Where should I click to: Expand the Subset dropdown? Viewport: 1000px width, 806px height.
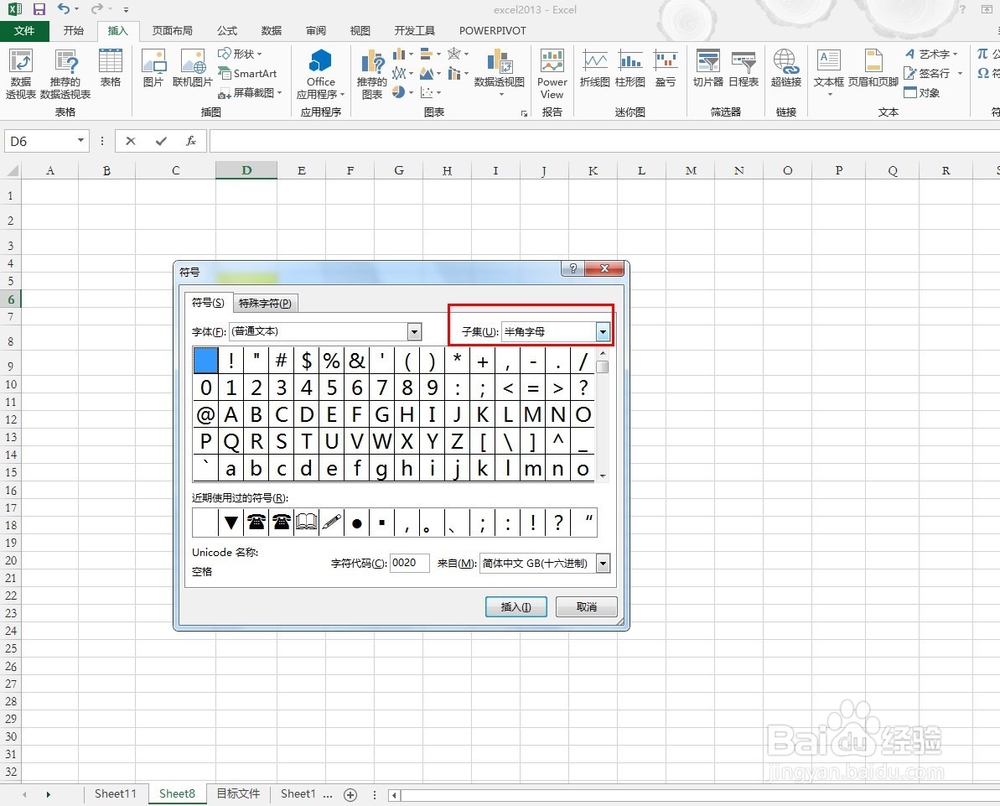pyautogui.click(x=602, y=331)
